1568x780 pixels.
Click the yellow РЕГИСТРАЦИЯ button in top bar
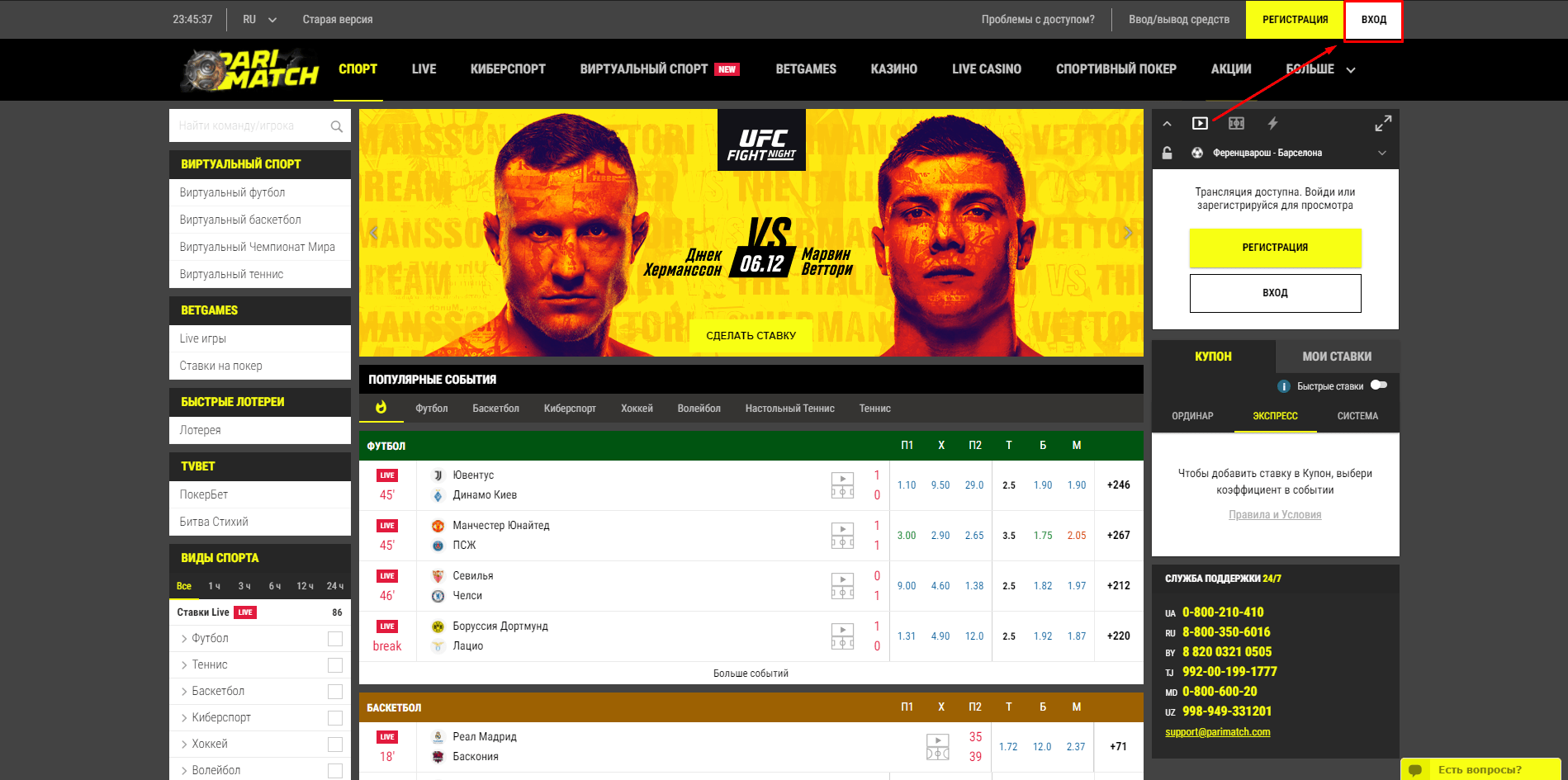coord(1295,20)
